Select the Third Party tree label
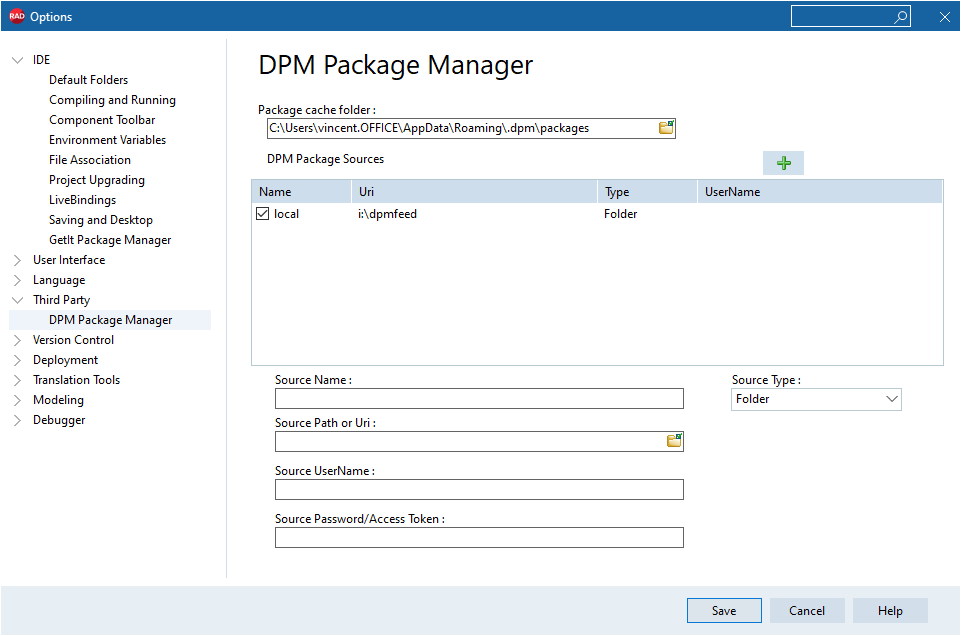961x636 pixels. [x=61, y=300]
